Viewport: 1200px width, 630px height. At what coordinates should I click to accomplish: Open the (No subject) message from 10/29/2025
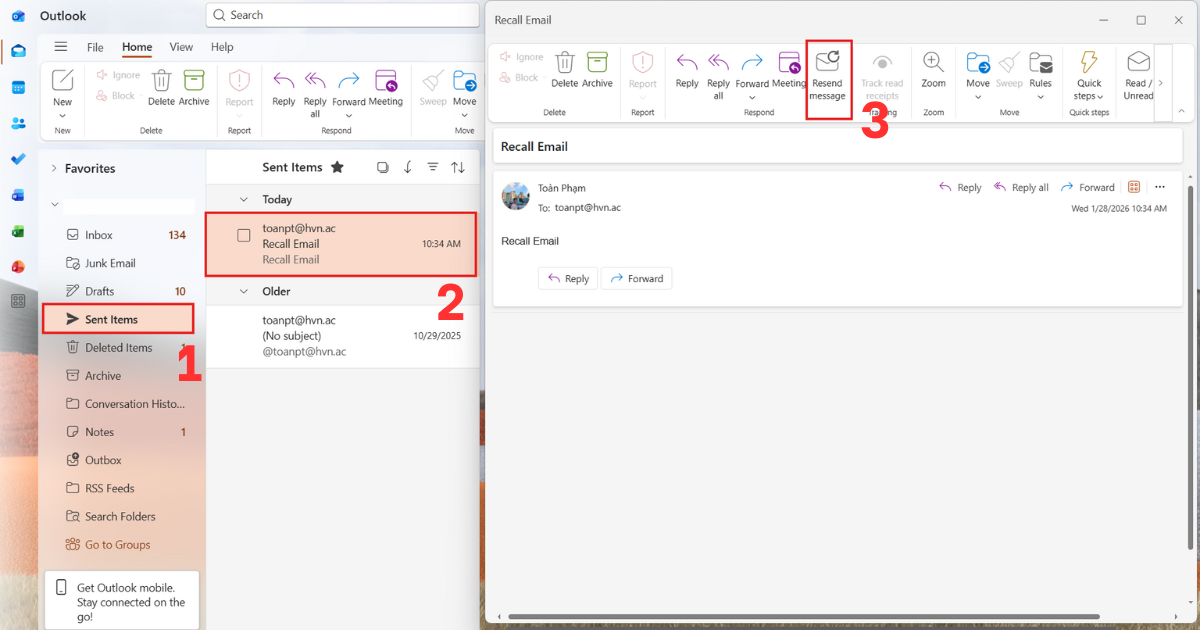point(341,336)
